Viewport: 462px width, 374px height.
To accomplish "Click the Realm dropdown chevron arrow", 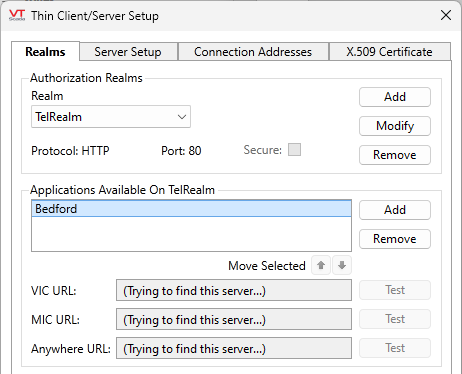I will 182,117.
